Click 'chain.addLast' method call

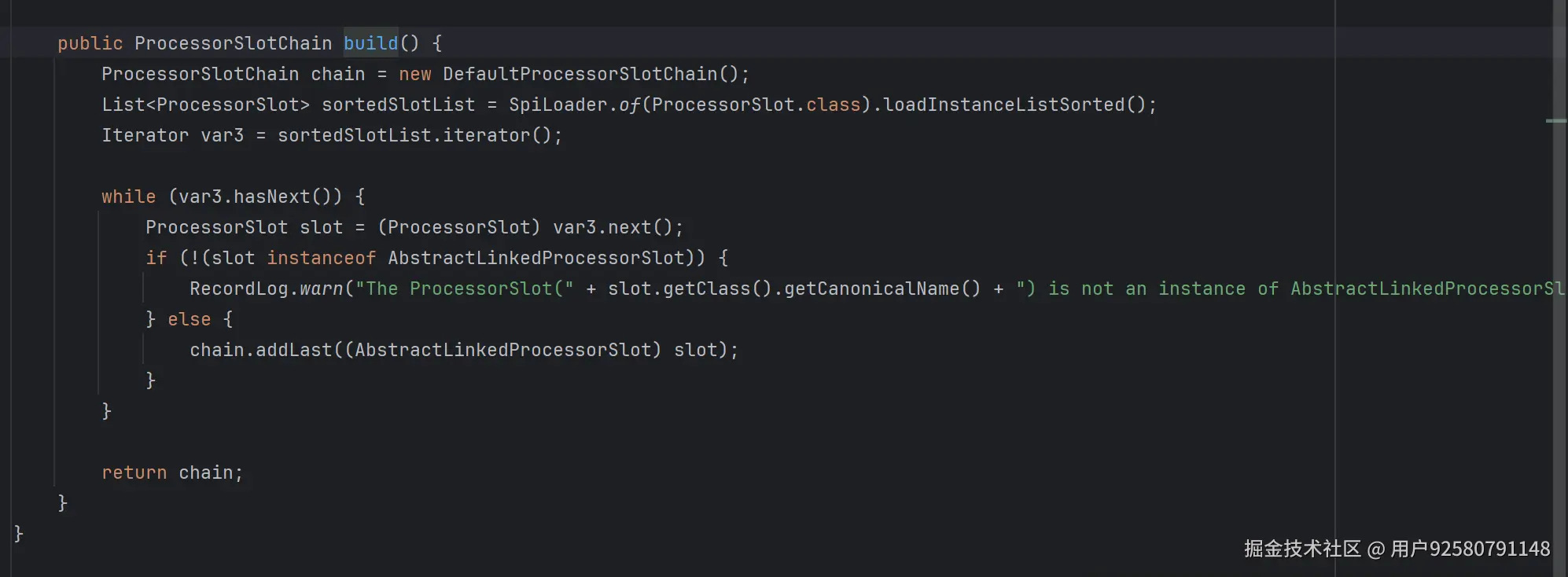261,350
